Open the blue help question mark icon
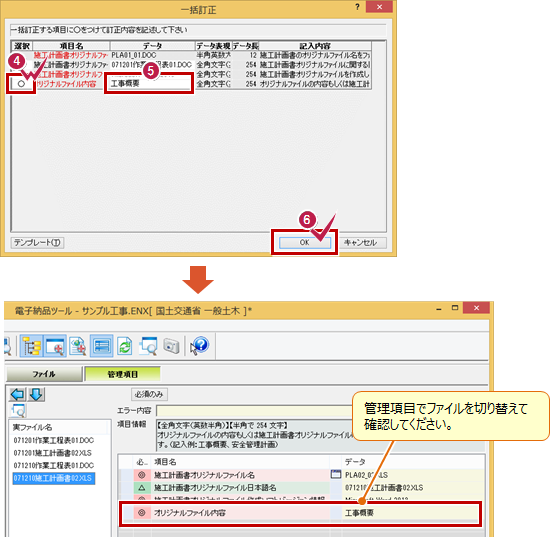Image resolution: width=550 pixels, height=537 pixels. [200, 345]
